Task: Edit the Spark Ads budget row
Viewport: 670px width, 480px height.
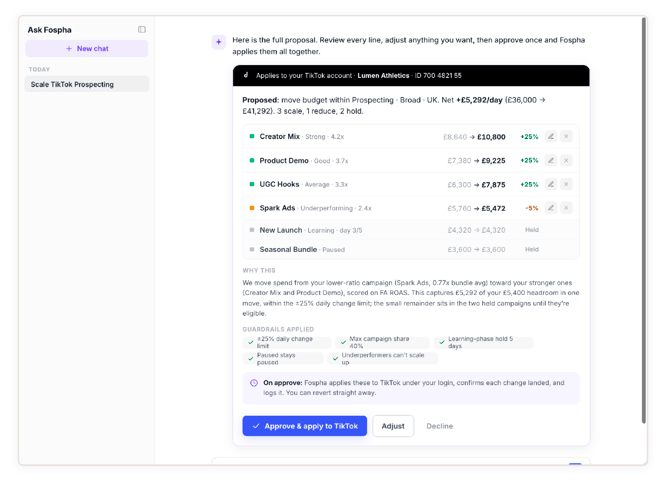Action: 551,208
